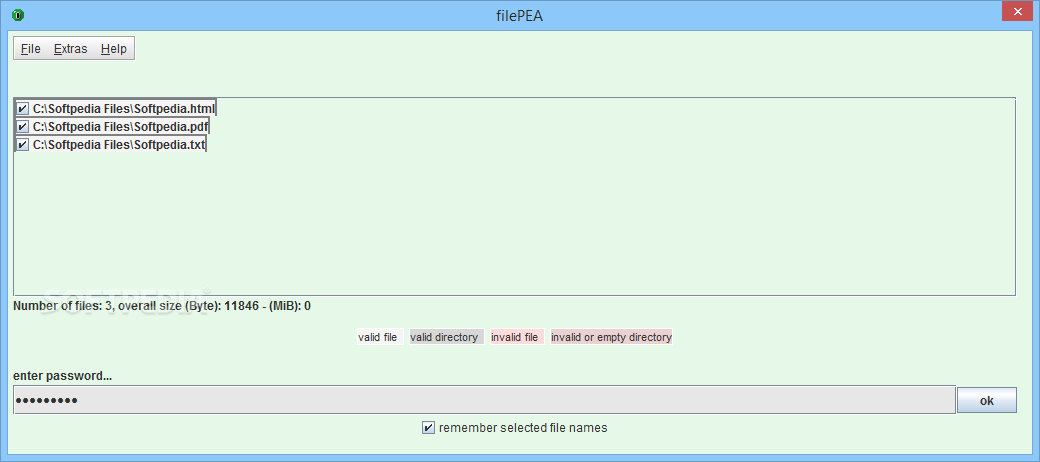The image size is (1040, 462).
Task: Open the Extras menu
Action: click(x=70, y=49)
